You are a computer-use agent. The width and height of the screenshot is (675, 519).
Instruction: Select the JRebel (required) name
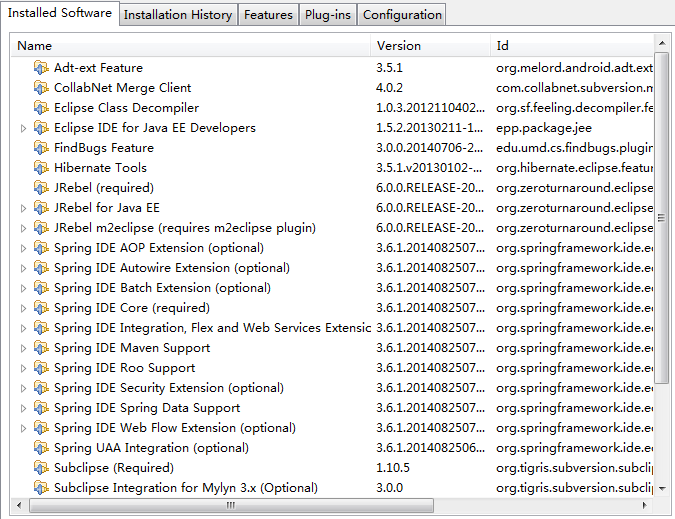pyautogui.click(x=104, y=188)
